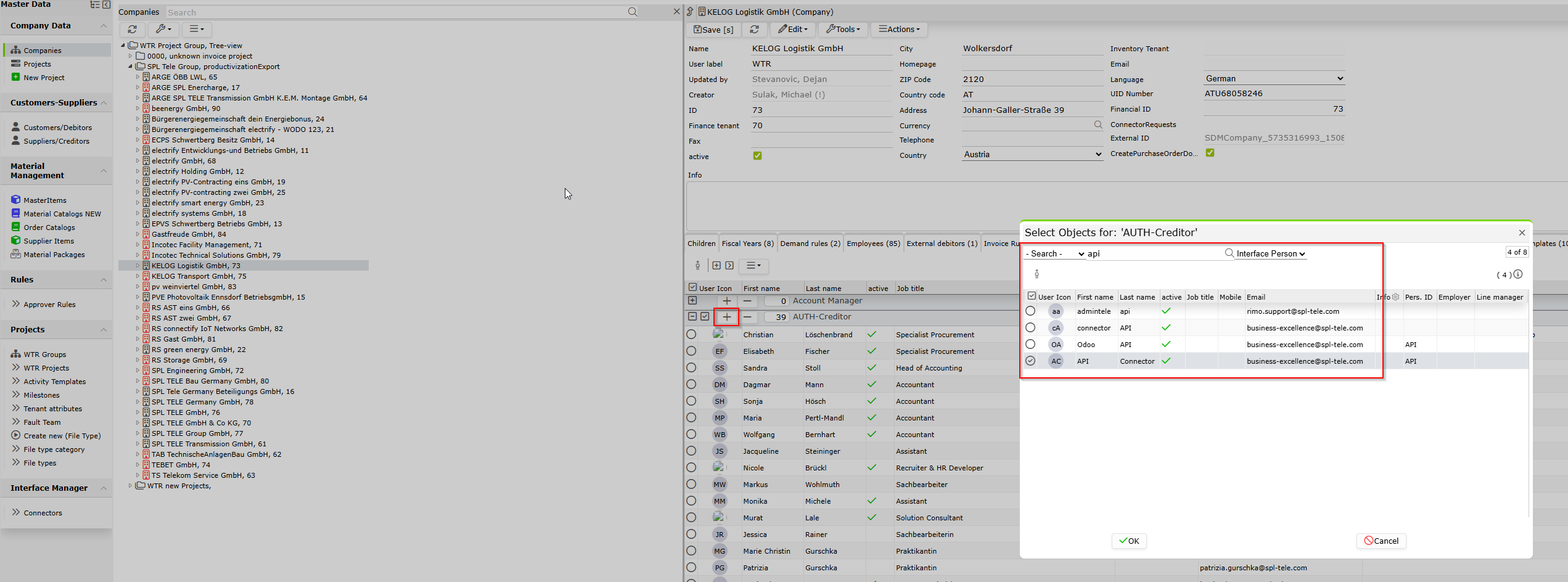Click plus to add to AUTH-Creditor
Viewport: 1568px width, 582px height.
726,317
